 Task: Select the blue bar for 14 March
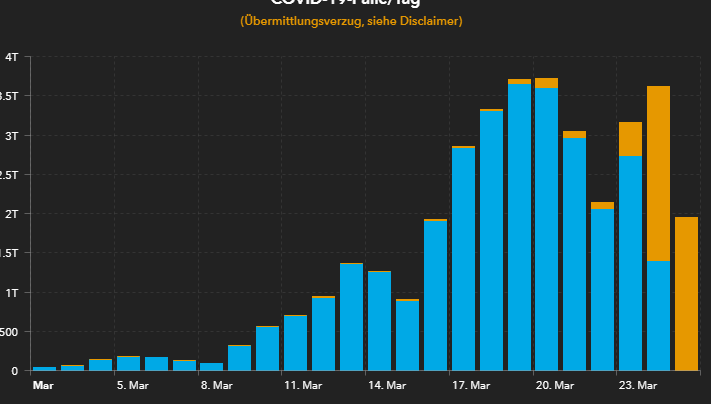click(x=379, y=321)
